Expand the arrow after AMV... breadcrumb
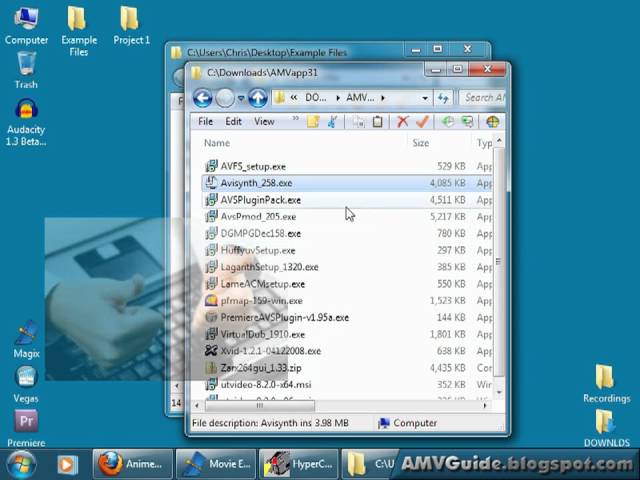The image size is (640, 480). [383, 98]
